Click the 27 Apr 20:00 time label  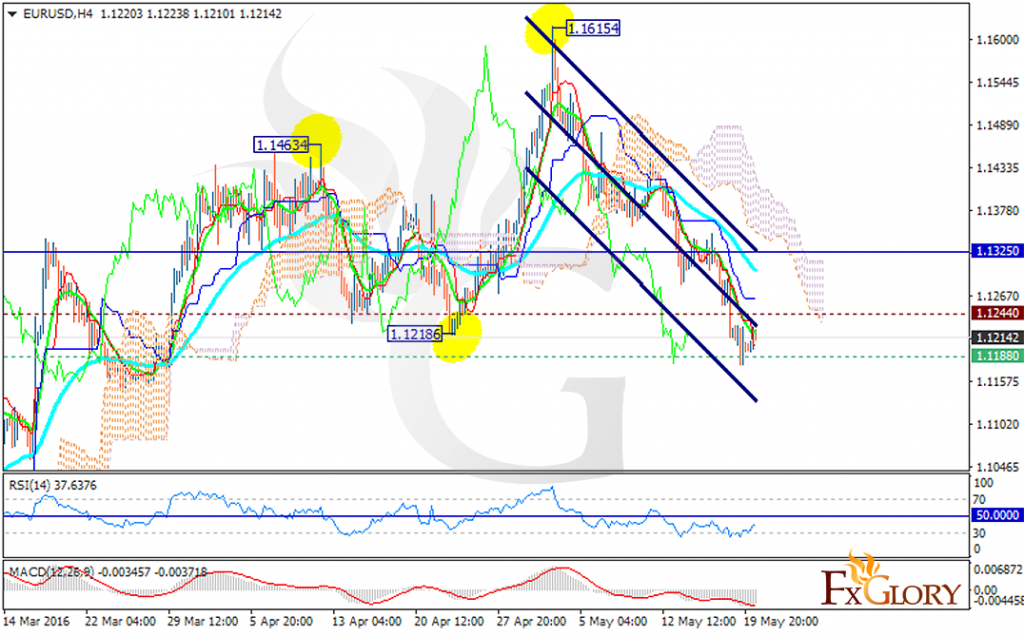pyautogui.click(x=532, y=621)
